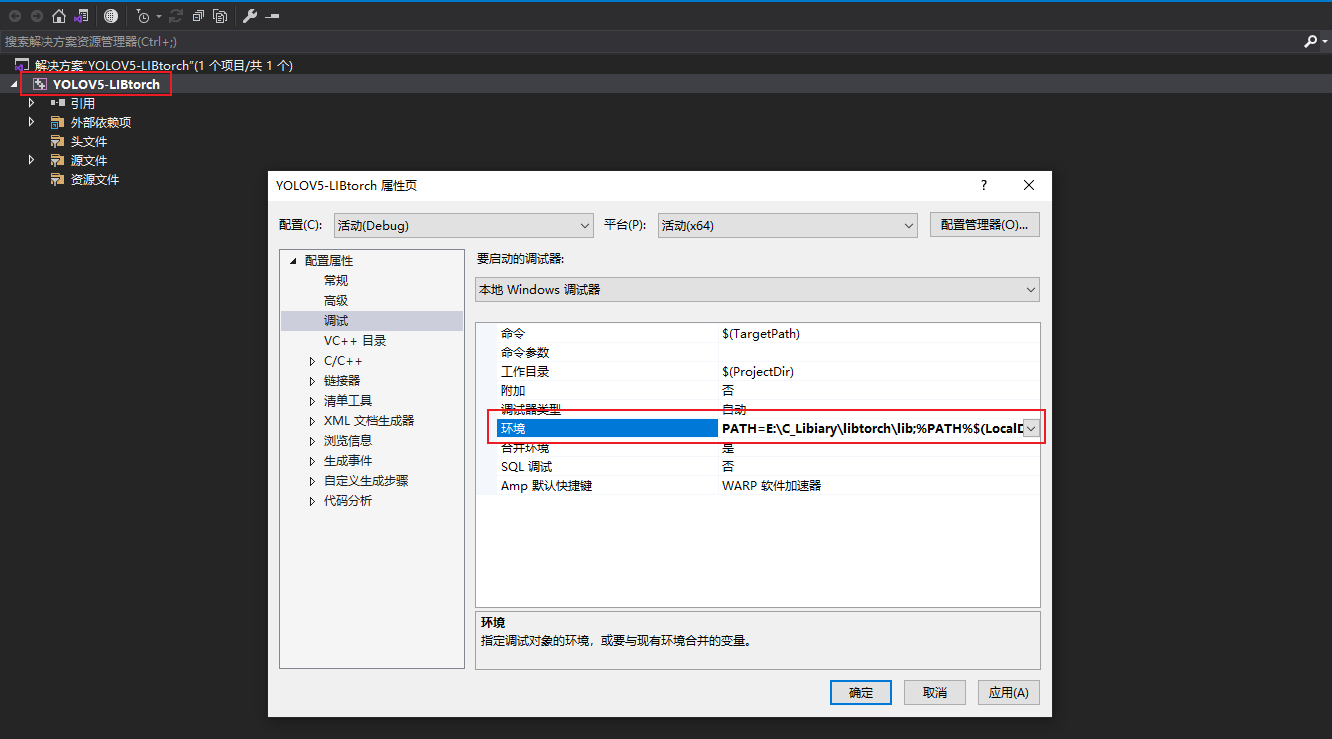Screen dimensions: 1332x739
Task: Click the 确定 button
Action: coord(861,692)
